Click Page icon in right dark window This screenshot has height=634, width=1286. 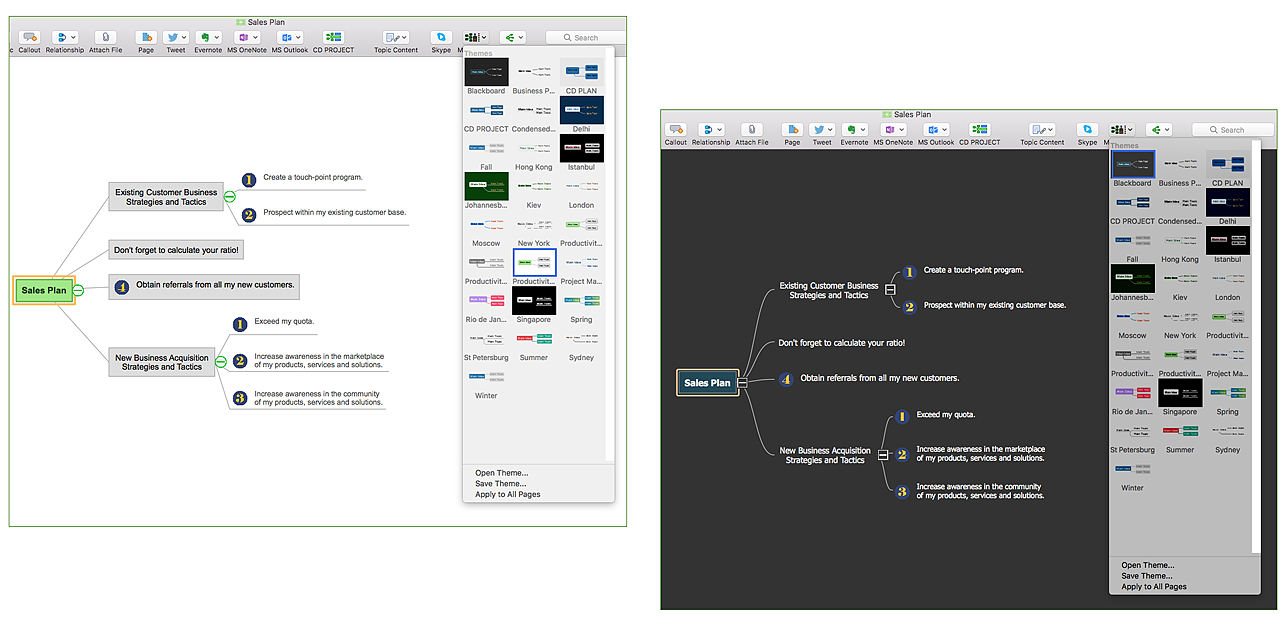tap(792, 130)
